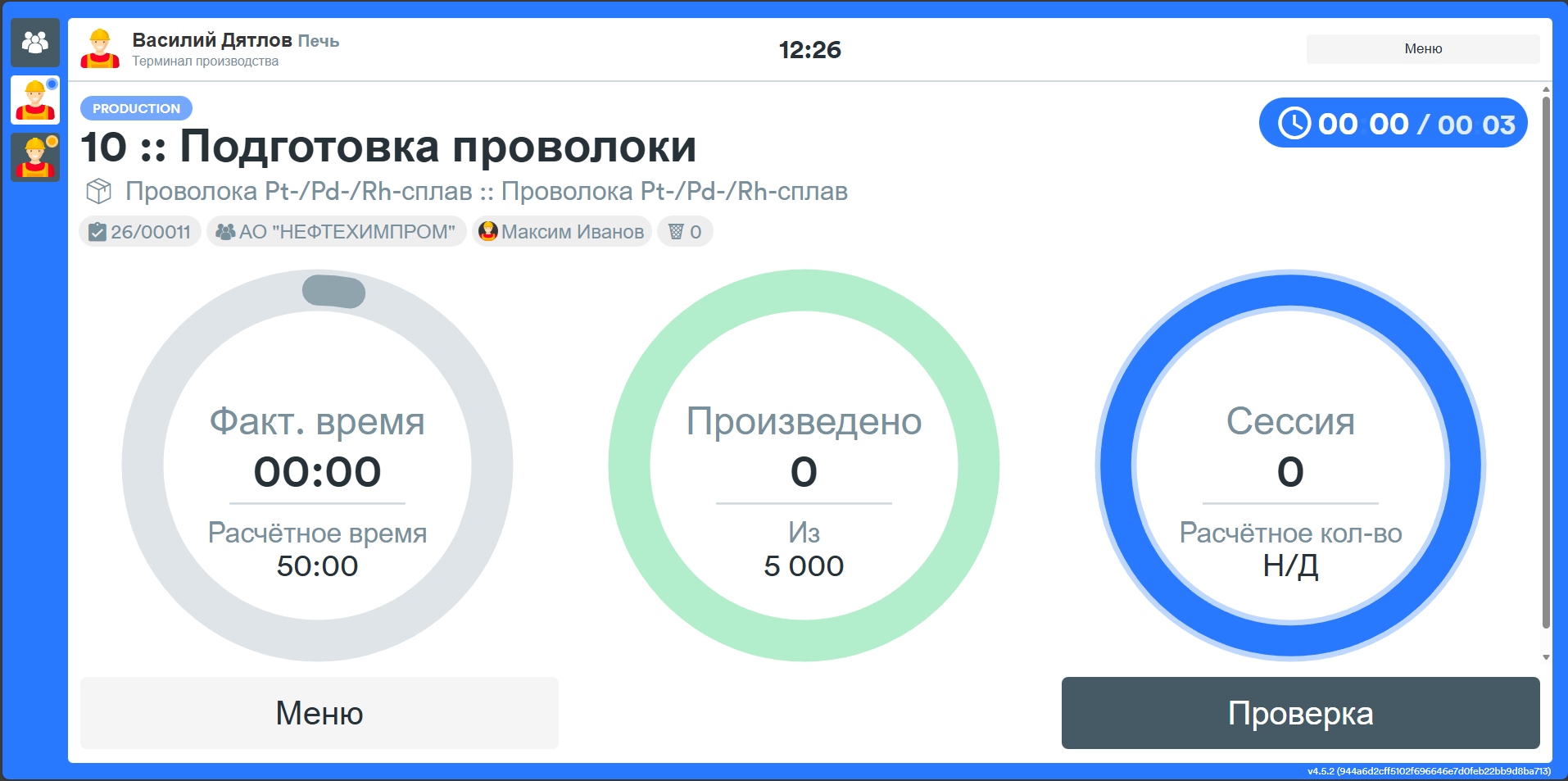Click the version string v4.5.2 at bottom
Screen dimensions: 1568x781
tap(1429, 771)
